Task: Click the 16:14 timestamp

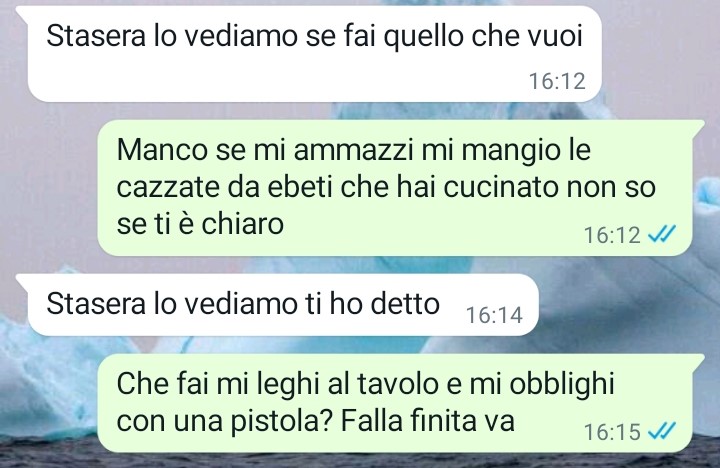Action: [x=494, y=316]
